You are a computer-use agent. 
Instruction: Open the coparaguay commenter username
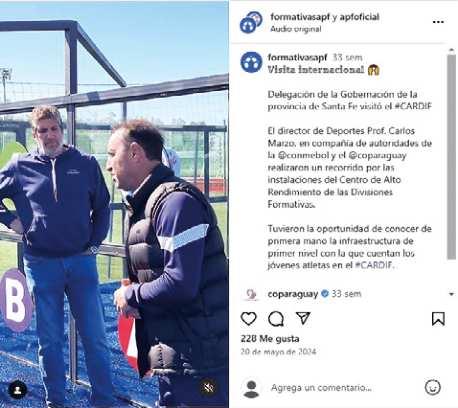point(293,294)
